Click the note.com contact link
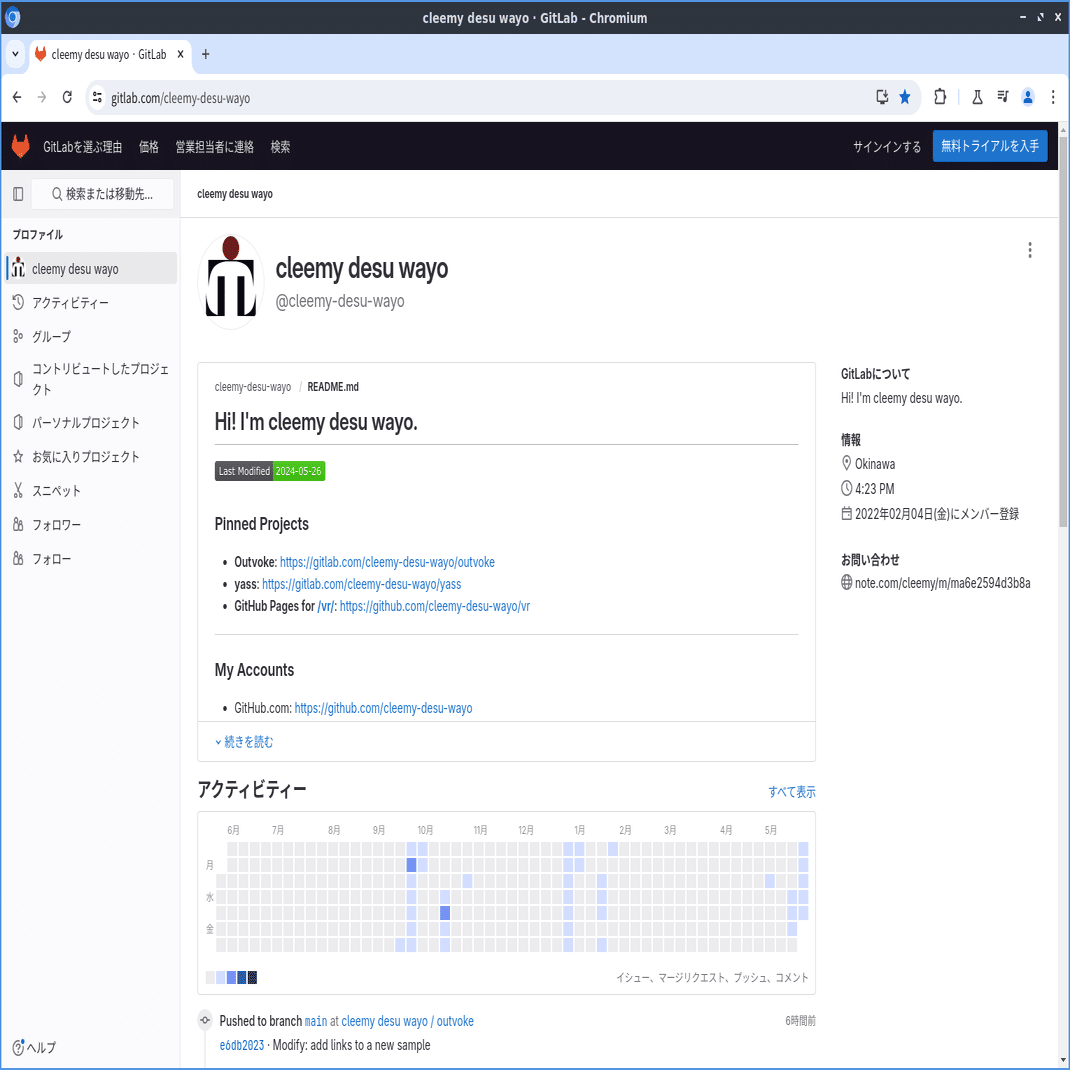The image size is (1070, 1070). pos(942,583)
